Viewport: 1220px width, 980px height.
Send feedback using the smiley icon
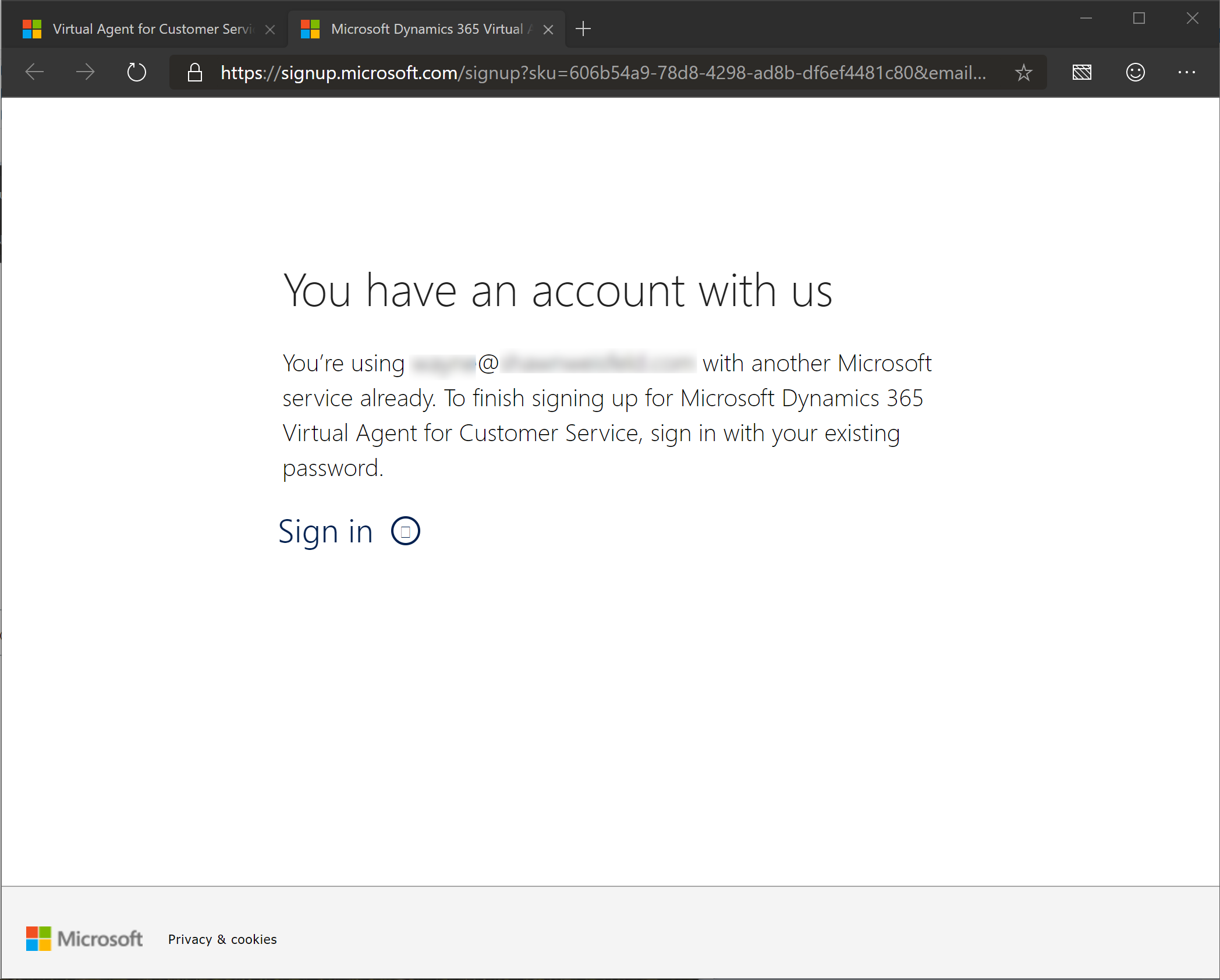[1134, 72]
